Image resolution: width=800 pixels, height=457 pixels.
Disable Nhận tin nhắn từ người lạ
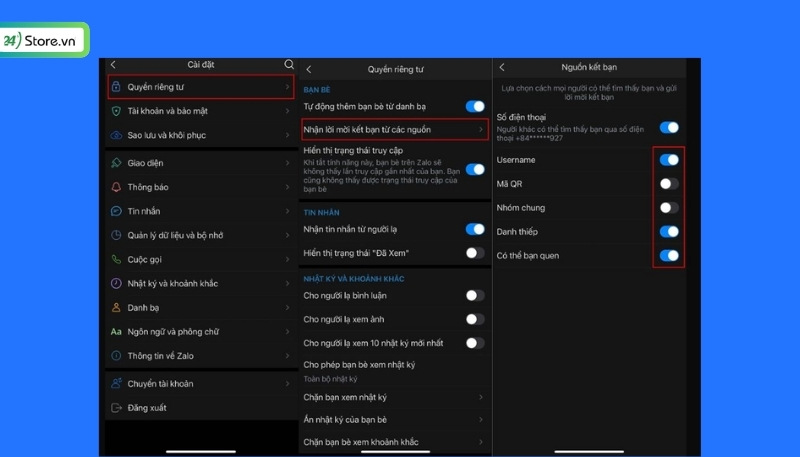pos(475,229)
